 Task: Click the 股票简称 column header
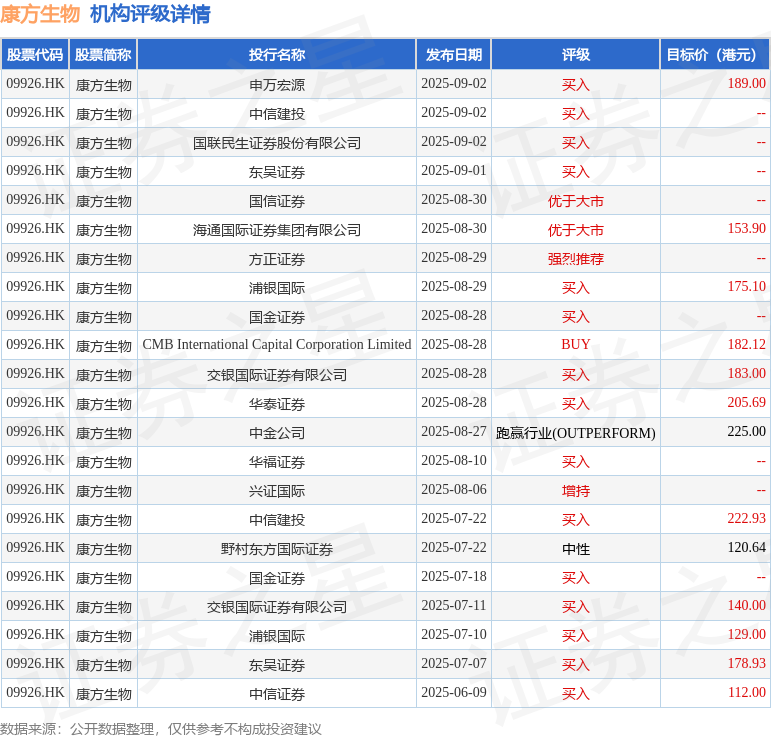[x=103, y=55]
